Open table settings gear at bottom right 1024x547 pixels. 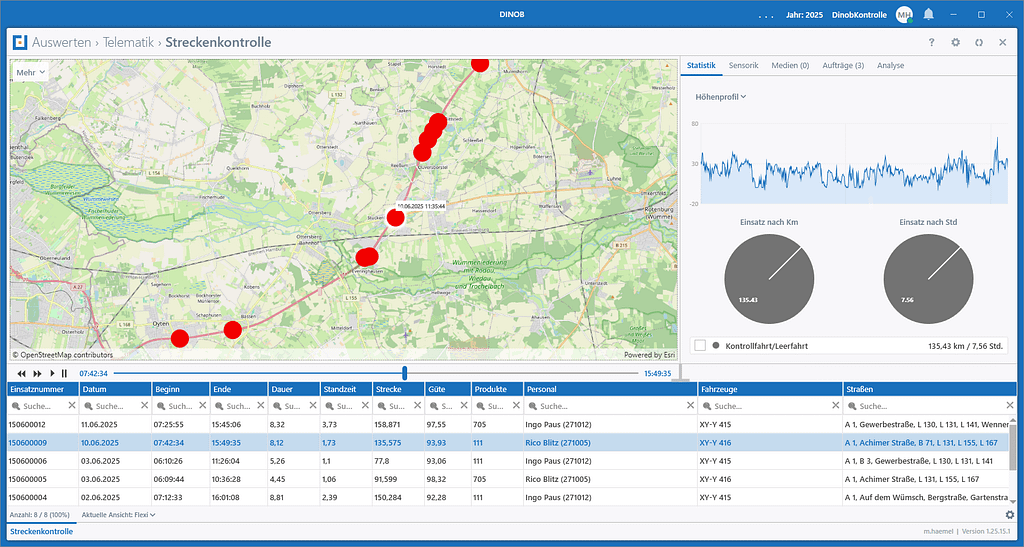pos(1009,515)
